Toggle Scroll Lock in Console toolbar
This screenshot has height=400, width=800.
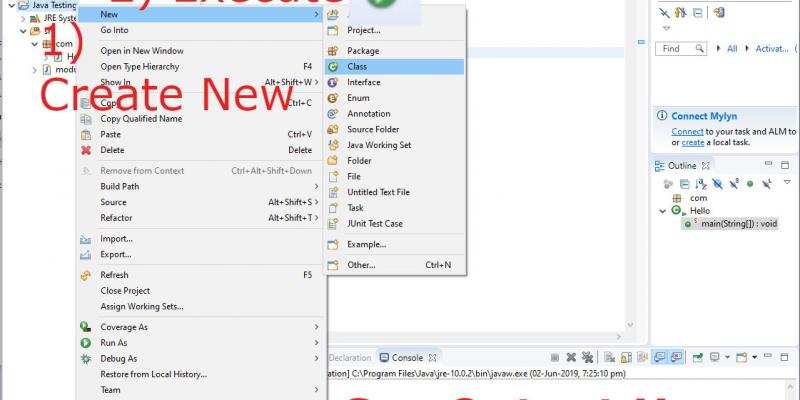click(627, 358)
